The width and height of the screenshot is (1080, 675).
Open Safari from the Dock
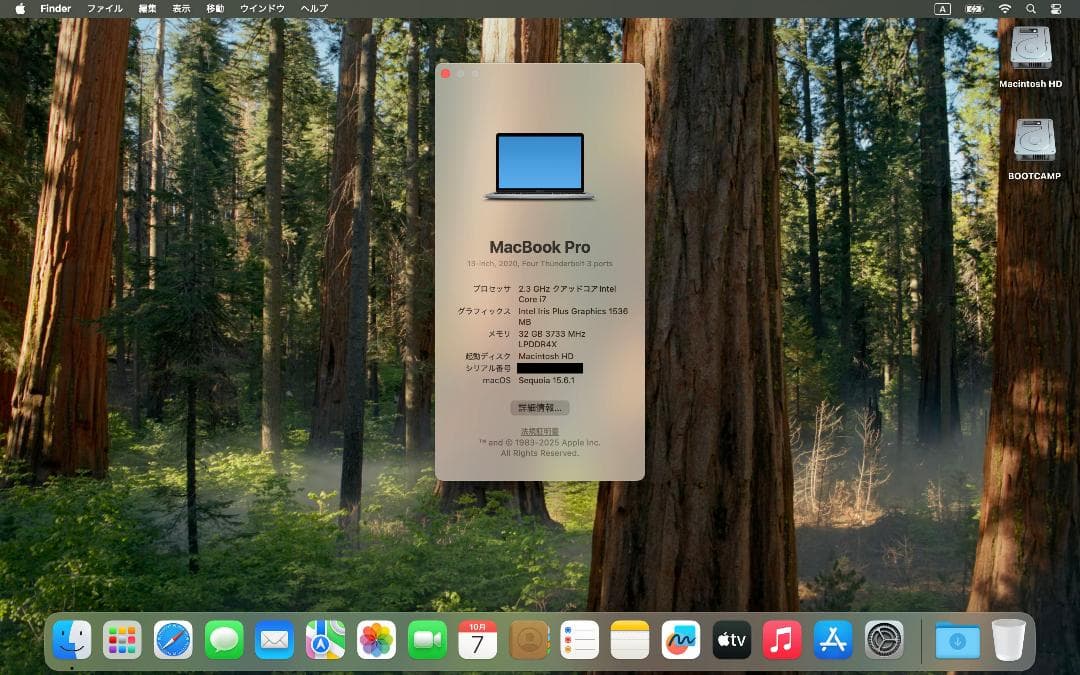(x=173, y=637)
